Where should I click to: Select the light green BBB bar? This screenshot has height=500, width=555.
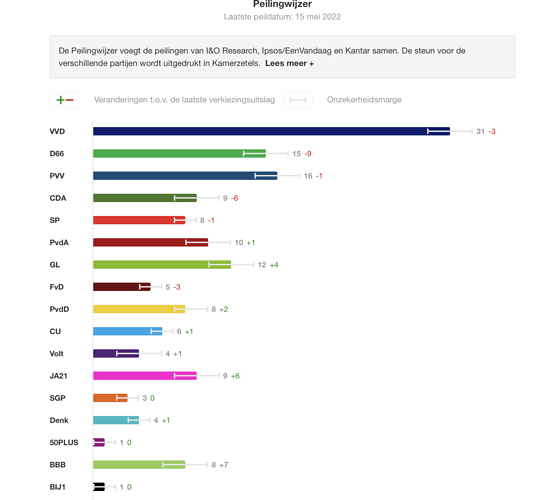click(139, 465)
